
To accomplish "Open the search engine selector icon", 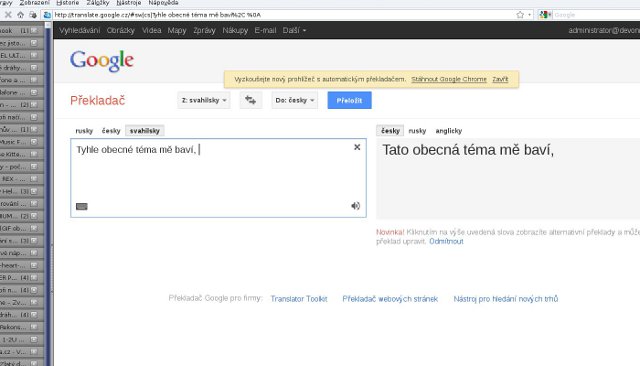I will (545, 15).
